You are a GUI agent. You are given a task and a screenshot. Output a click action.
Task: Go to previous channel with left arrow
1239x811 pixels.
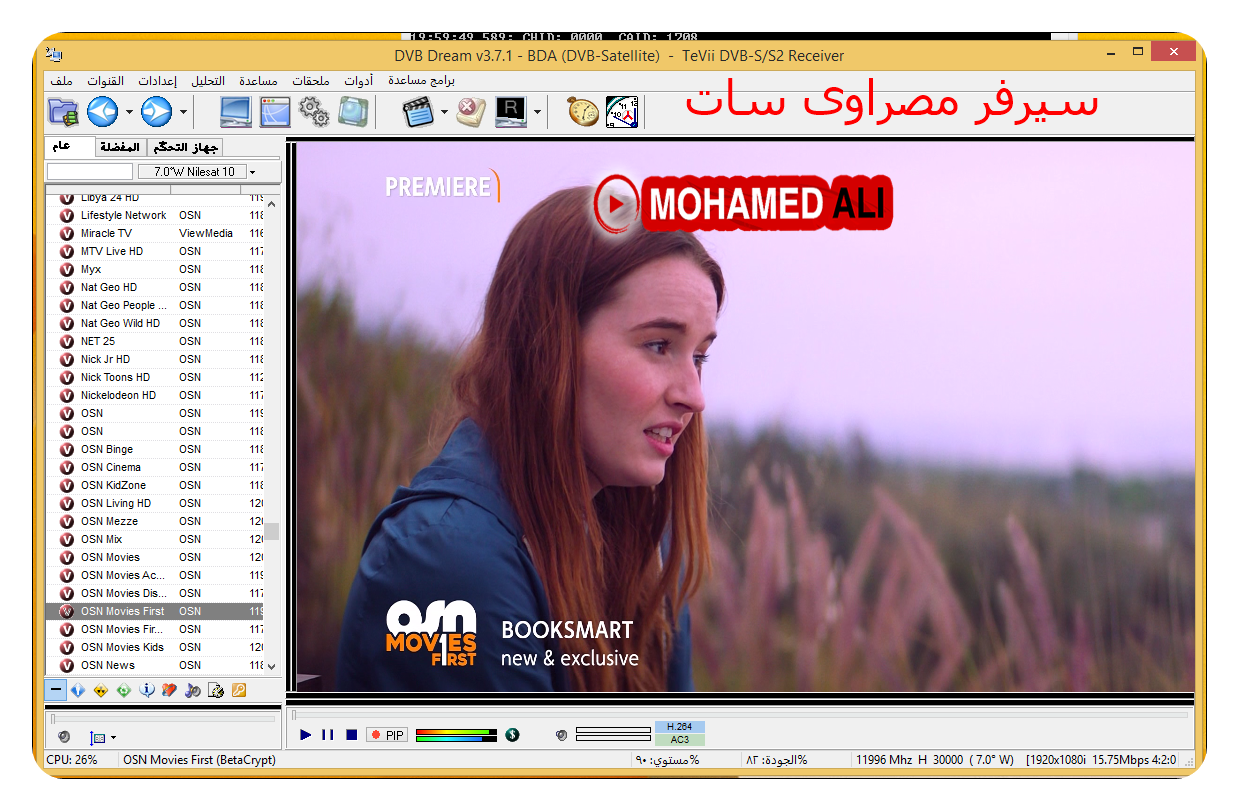tap(103, 112)
